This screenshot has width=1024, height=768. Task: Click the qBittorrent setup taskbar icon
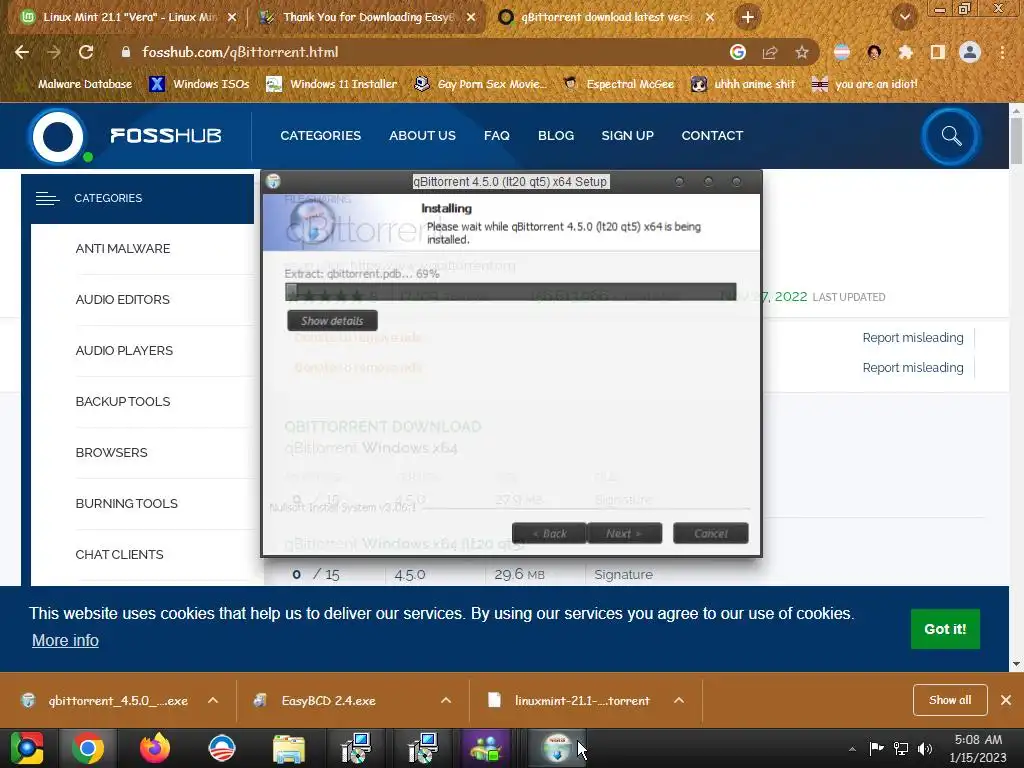tap(557, 748)
